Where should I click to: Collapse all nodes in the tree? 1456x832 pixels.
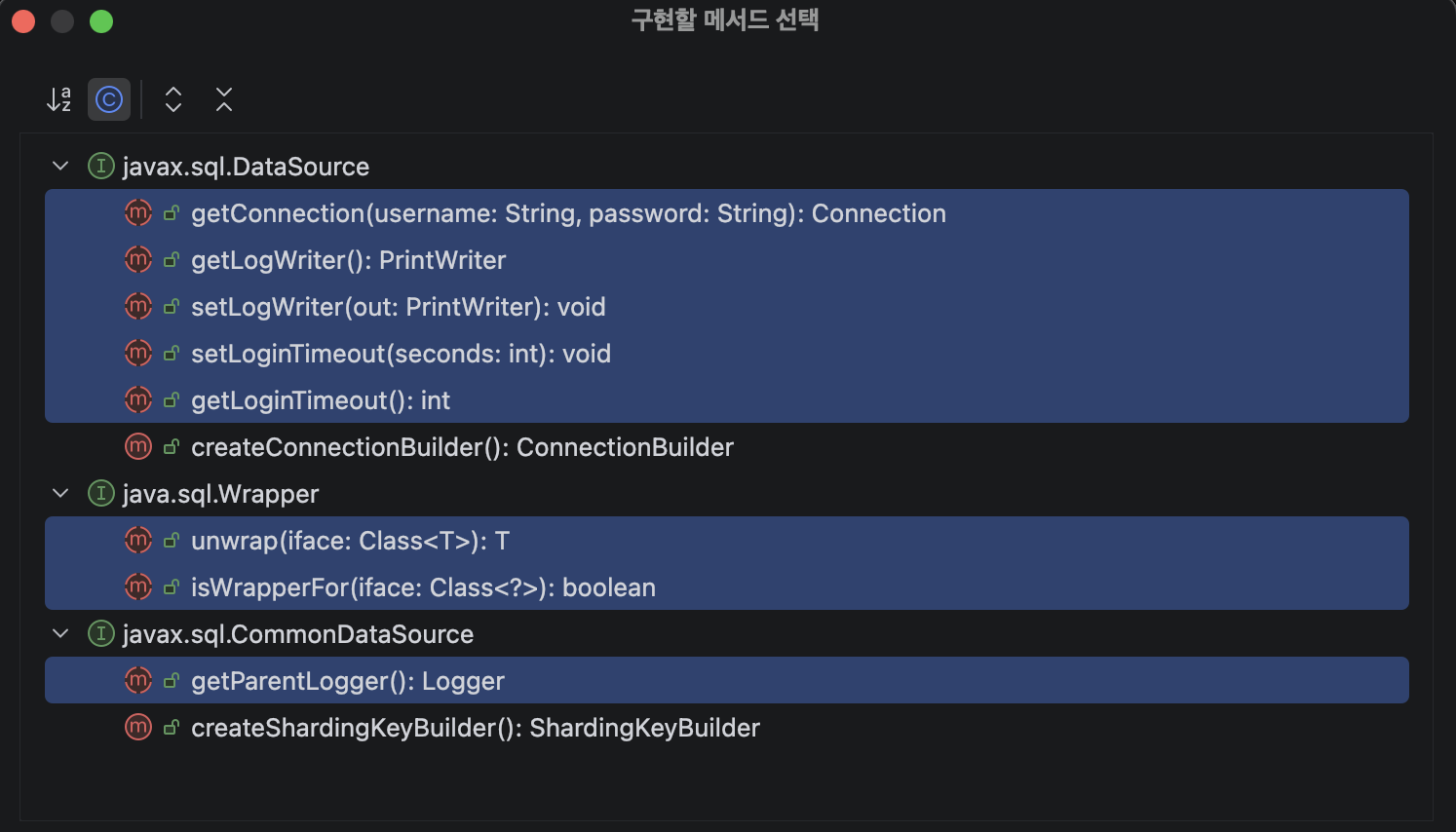tap(224, 99)
